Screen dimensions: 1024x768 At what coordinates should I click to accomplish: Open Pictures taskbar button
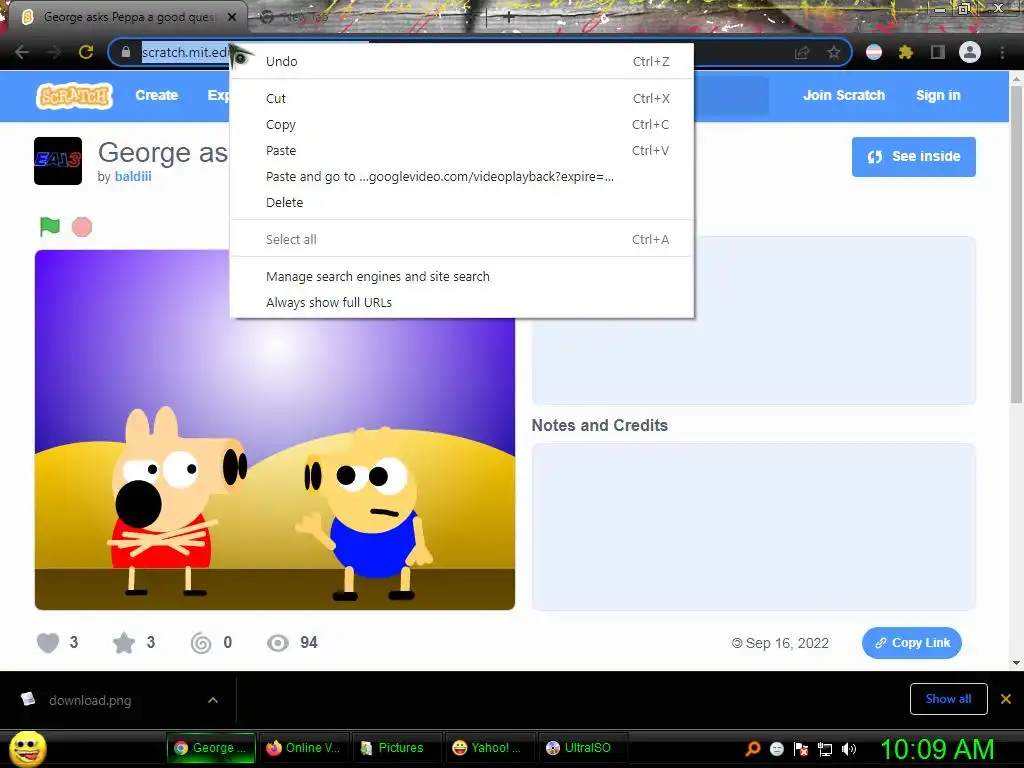click(x=397, y=748)
